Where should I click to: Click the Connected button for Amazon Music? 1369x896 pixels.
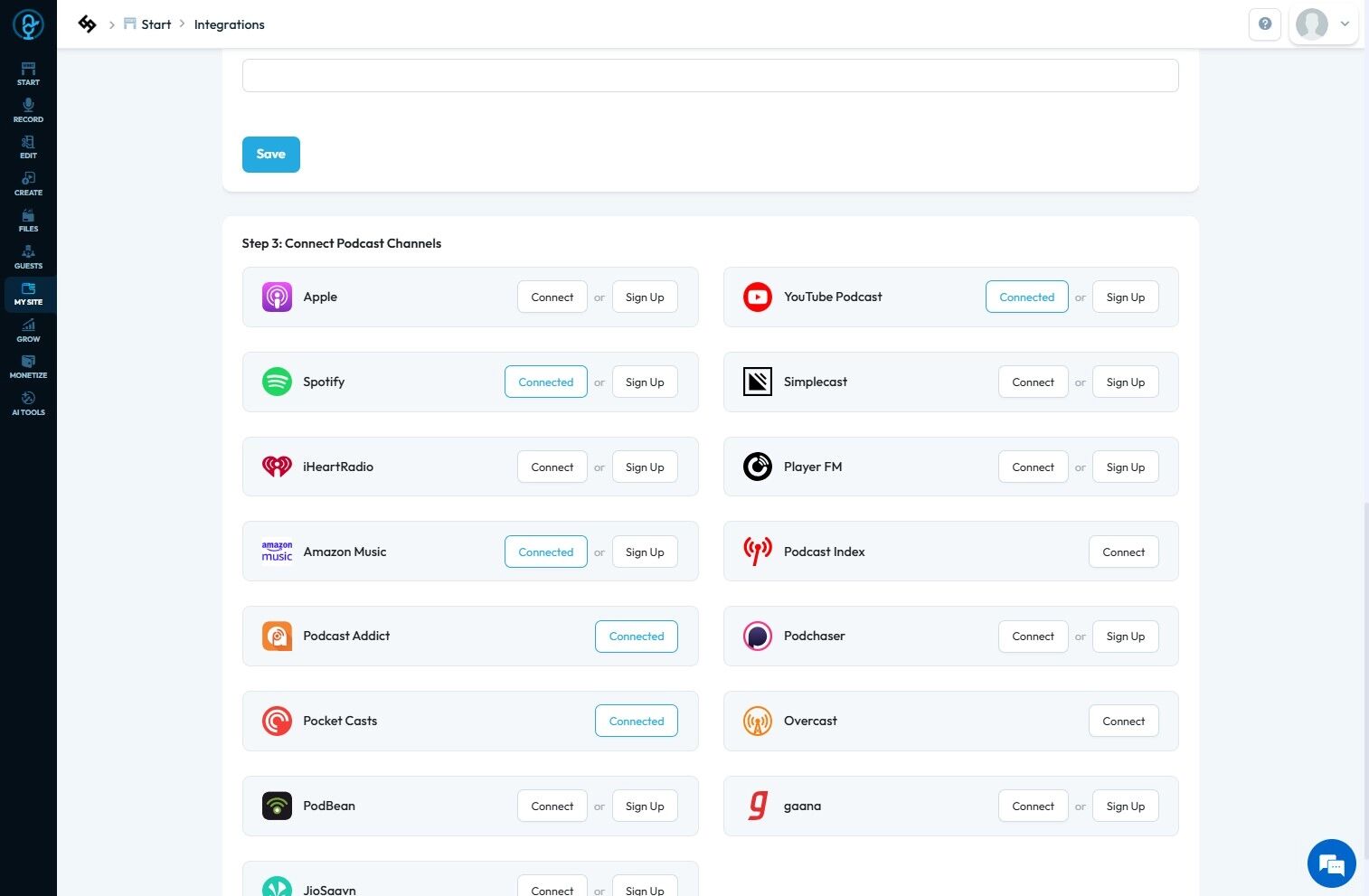[x=546, y=552]
